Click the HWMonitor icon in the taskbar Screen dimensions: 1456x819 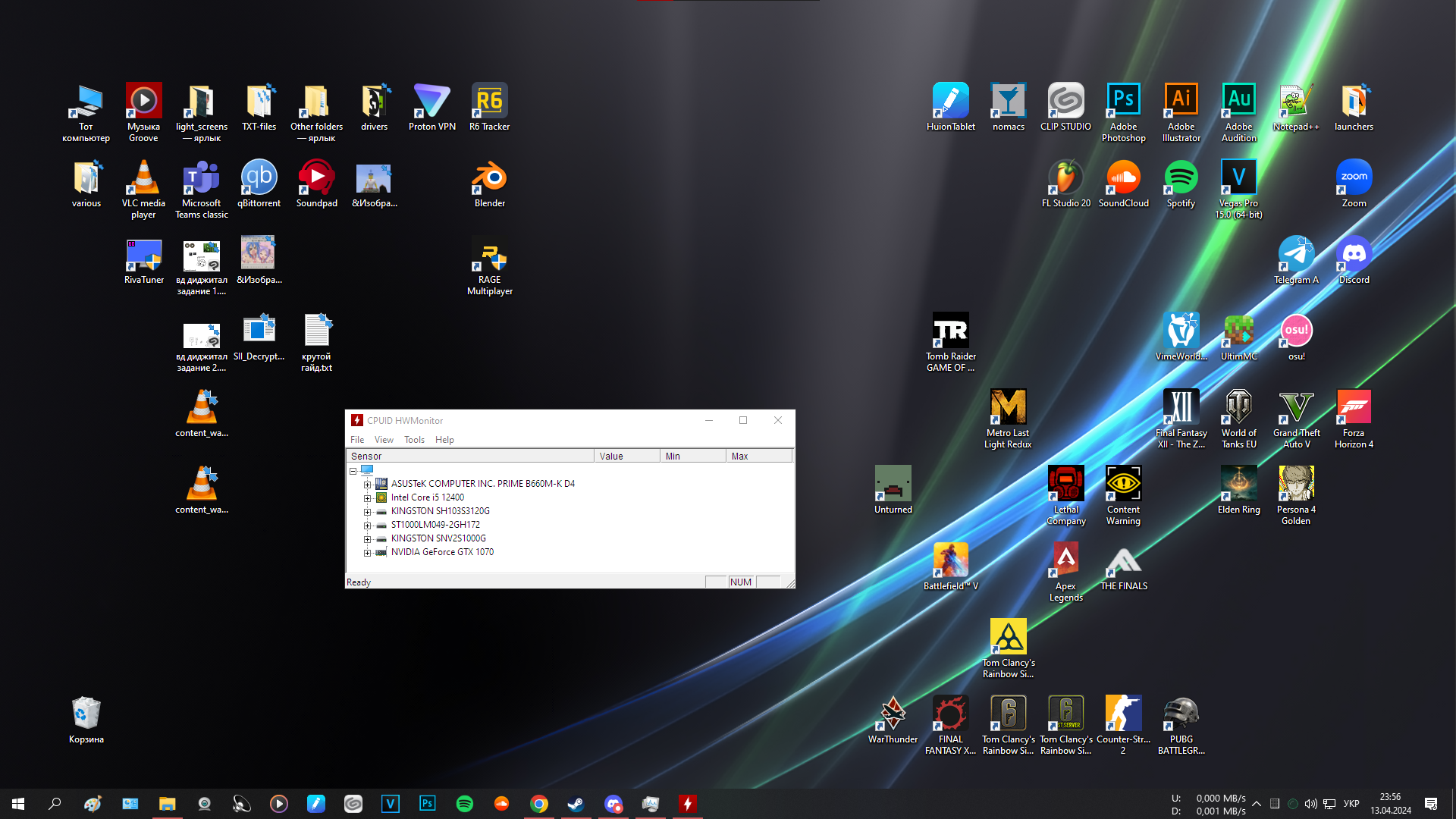tap(688, 804)
